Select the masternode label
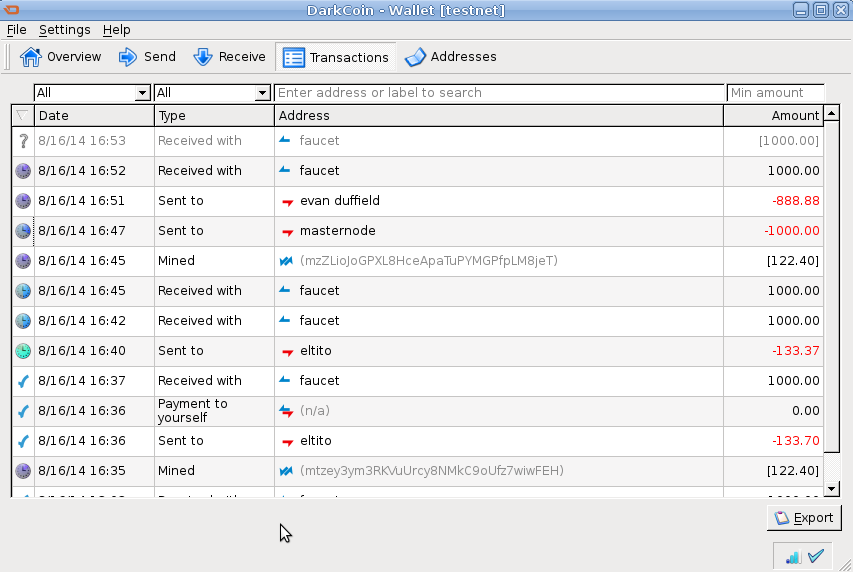The image size is (853, 572). click(x=338, y=231)
